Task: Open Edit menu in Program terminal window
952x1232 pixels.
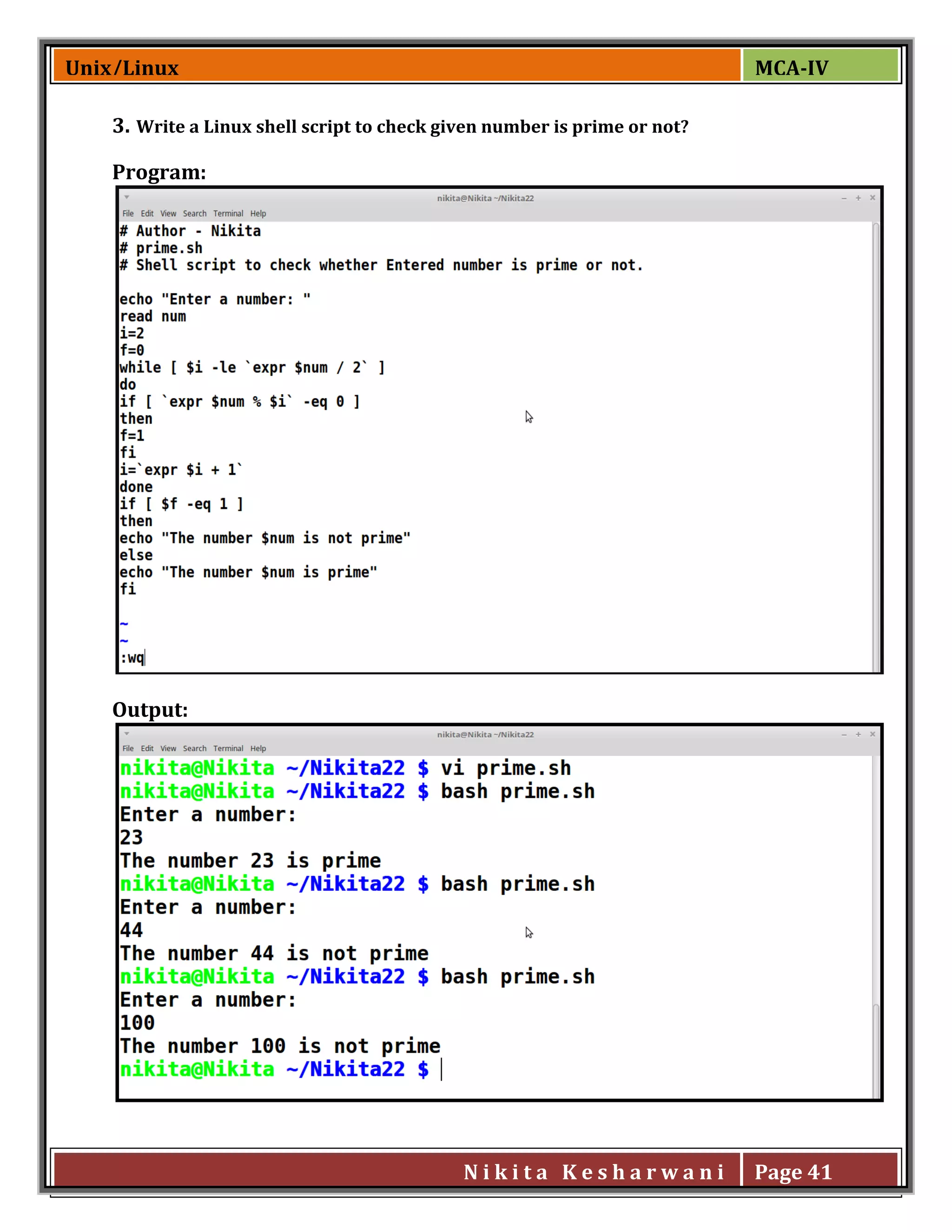Action: pos(147,214)
